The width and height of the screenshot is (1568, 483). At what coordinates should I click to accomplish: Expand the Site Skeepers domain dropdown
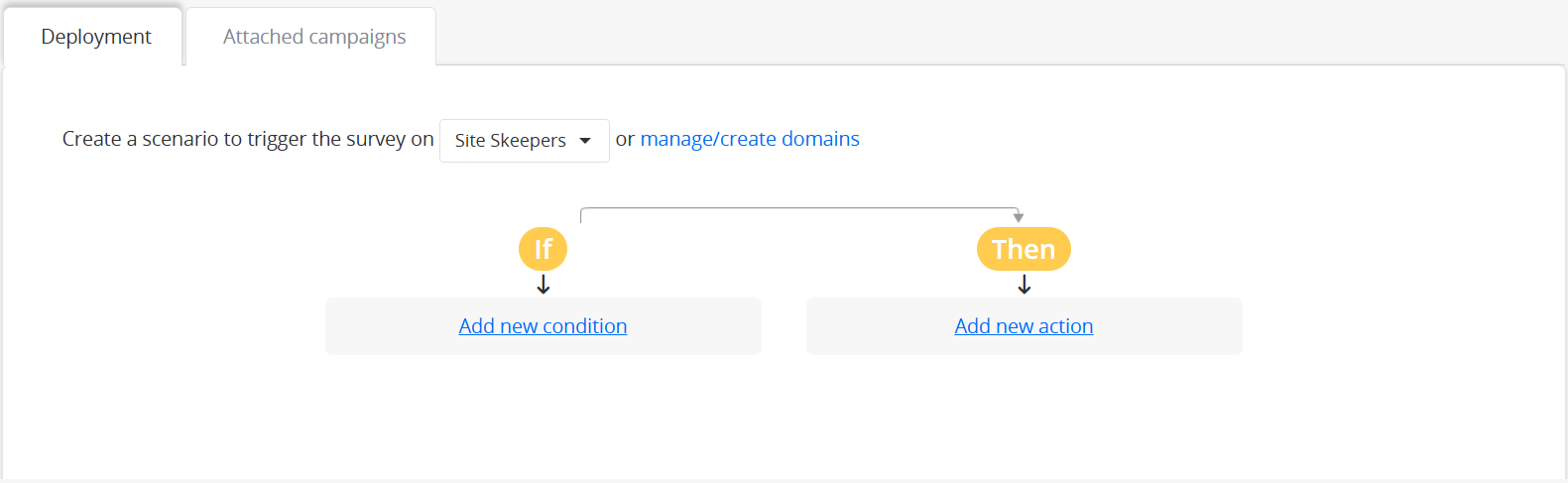click(524, 141)
